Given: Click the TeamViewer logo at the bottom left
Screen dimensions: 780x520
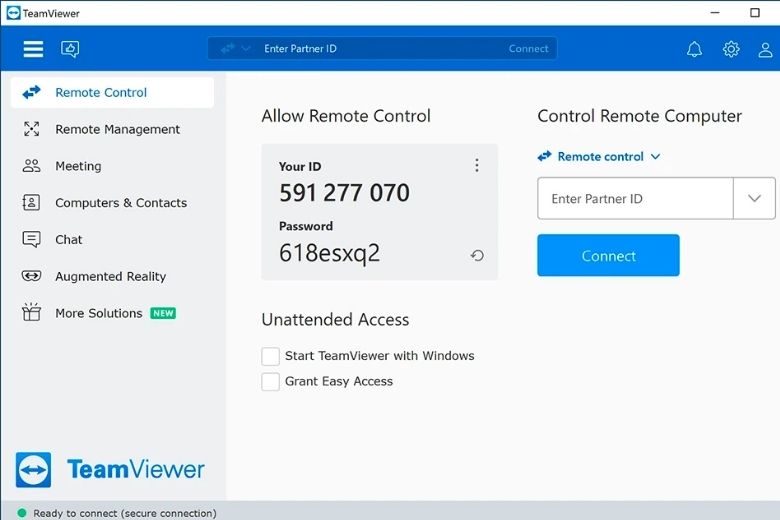Looking at the screenshot, I should click(110, 469).
